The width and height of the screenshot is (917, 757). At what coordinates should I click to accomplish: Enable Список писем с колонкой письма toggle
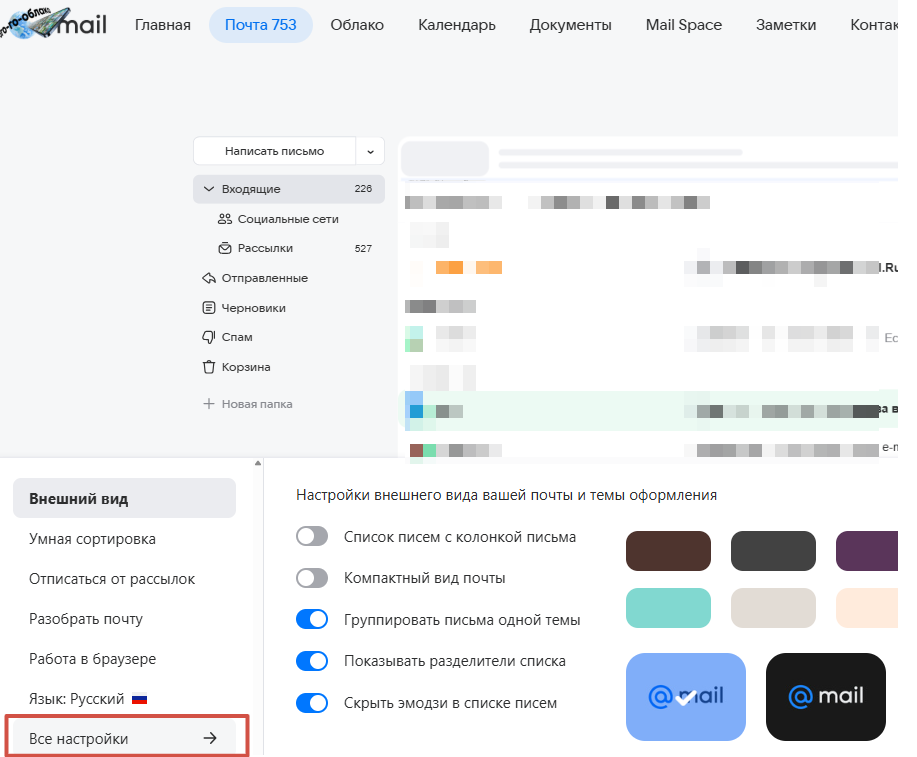312,537
